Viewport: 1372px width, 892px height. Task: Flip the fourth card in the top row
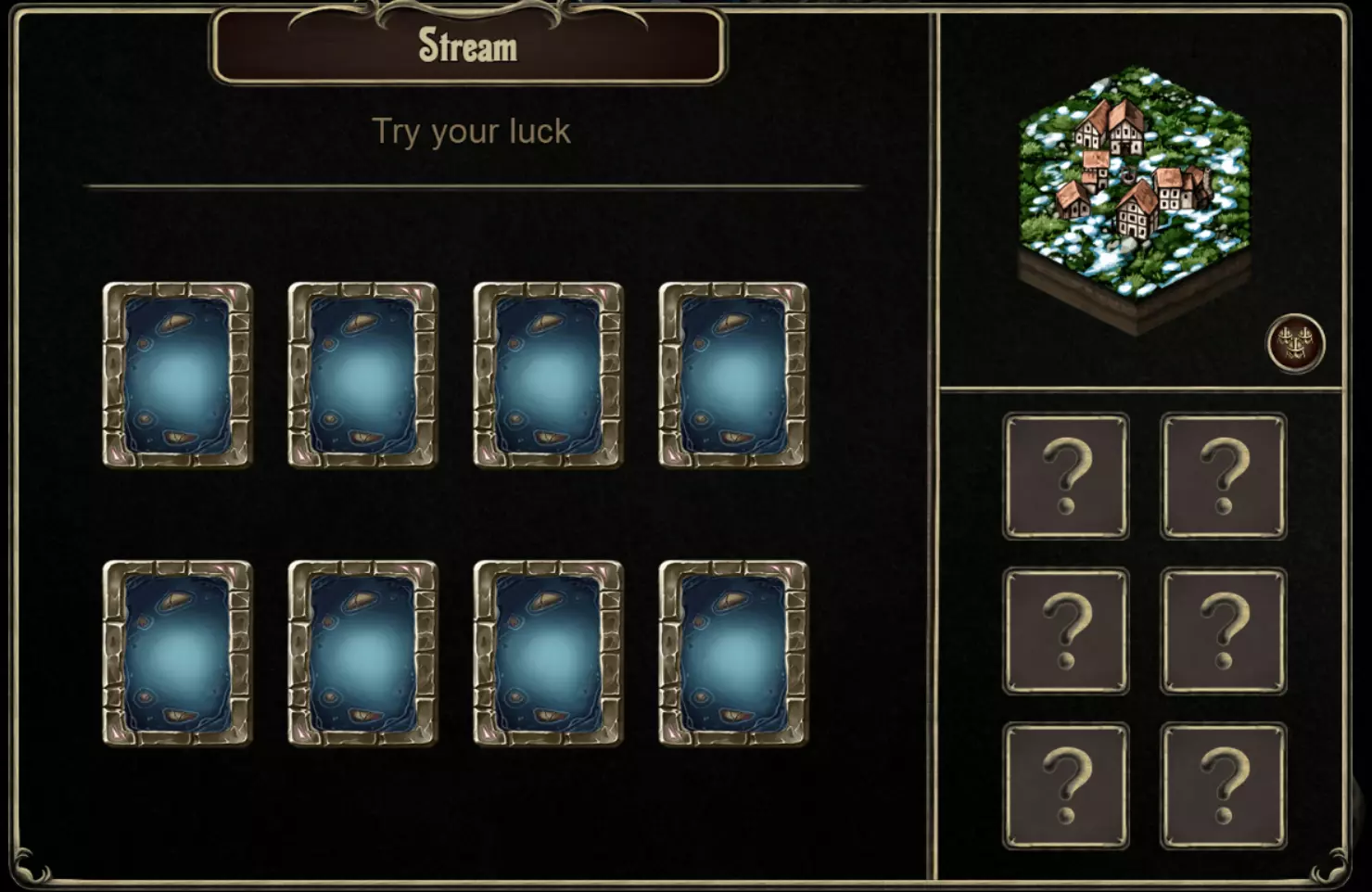tap(733, 375)
